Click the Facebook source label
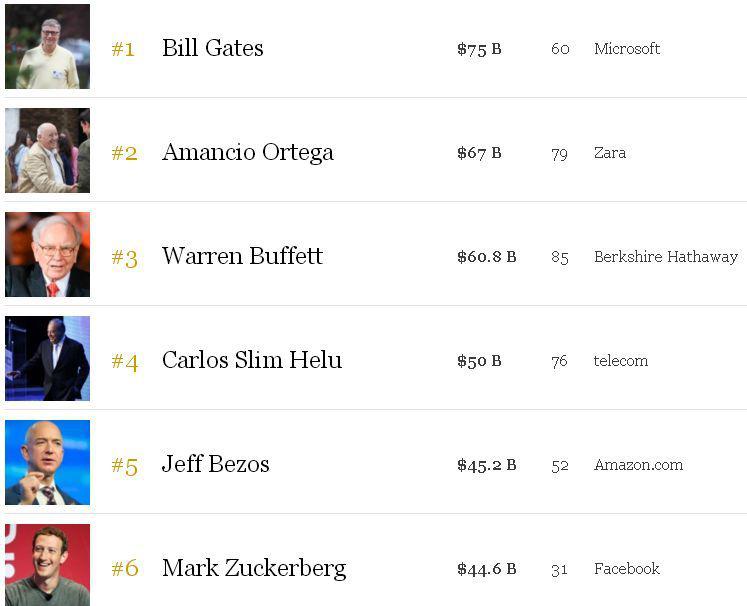Screen dimensions: 747x606 (x=627, y=568)
